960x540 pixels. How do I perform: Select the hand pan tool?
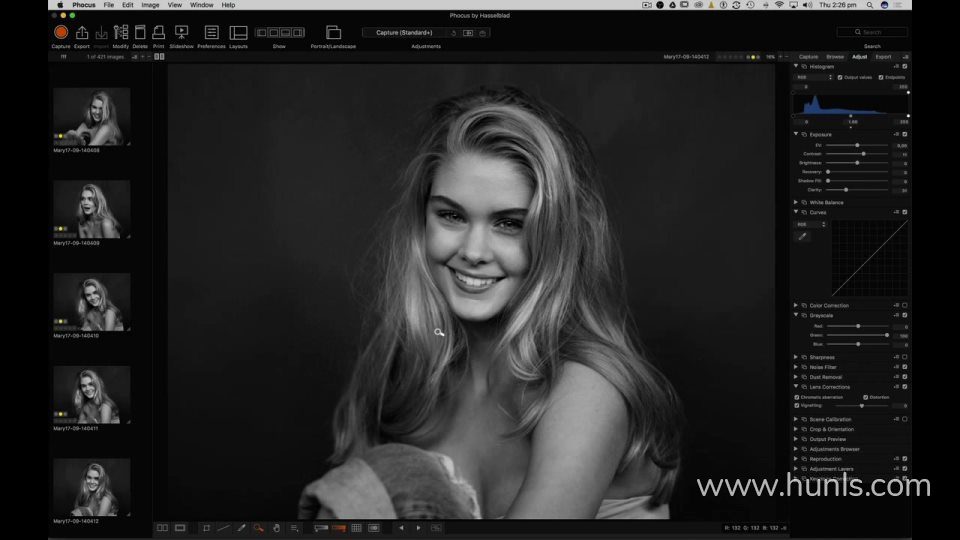276,528
